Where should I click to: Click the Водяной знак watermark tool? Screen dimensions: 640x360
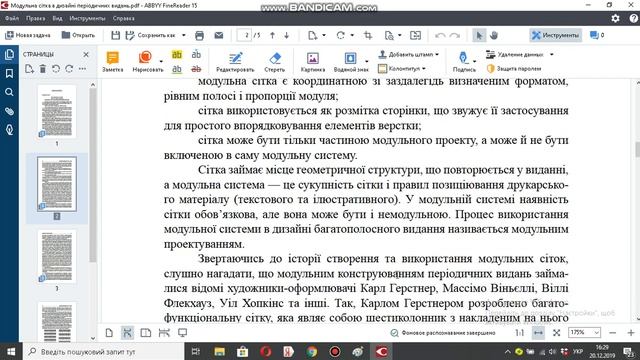(x=351, y=62)
